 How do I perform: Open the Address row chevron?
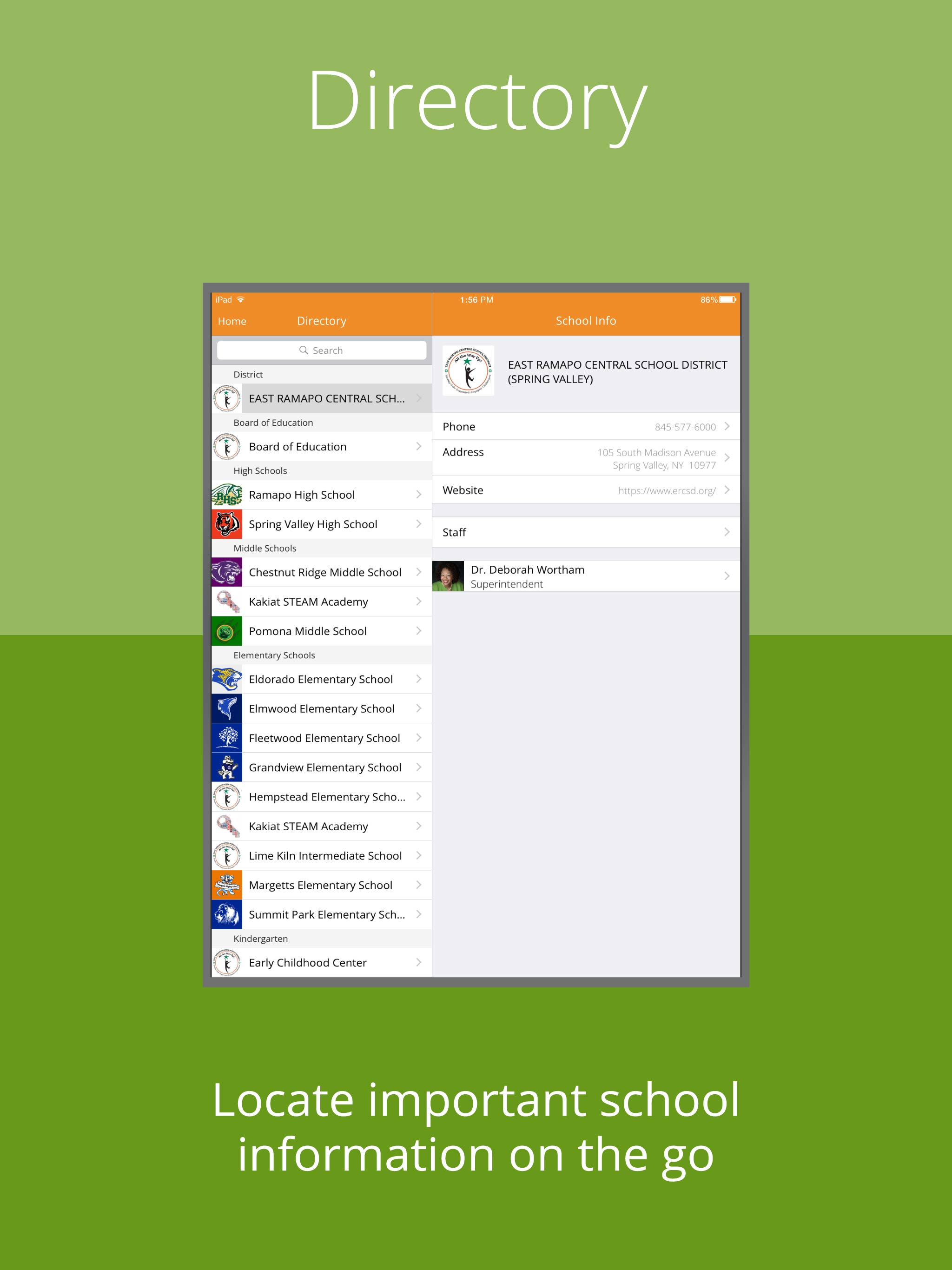coord(727,457)
